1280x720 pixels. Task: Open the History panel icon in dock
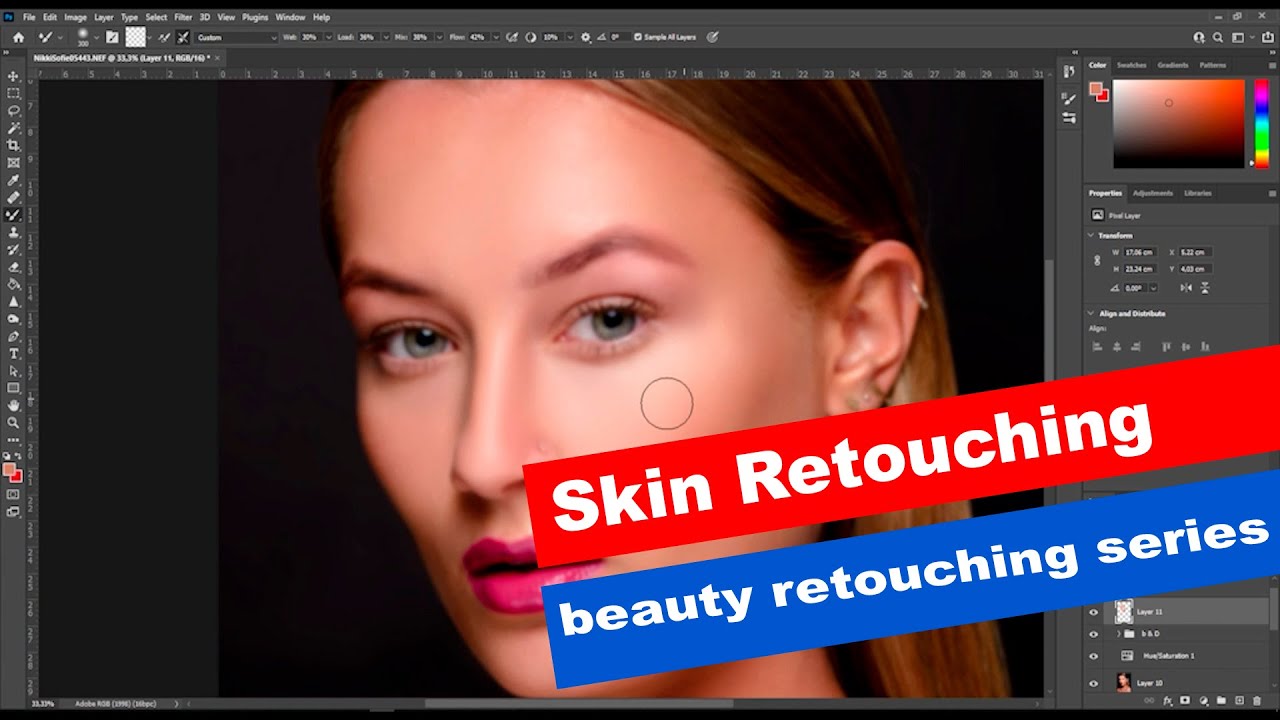(x=1070, y=71)
